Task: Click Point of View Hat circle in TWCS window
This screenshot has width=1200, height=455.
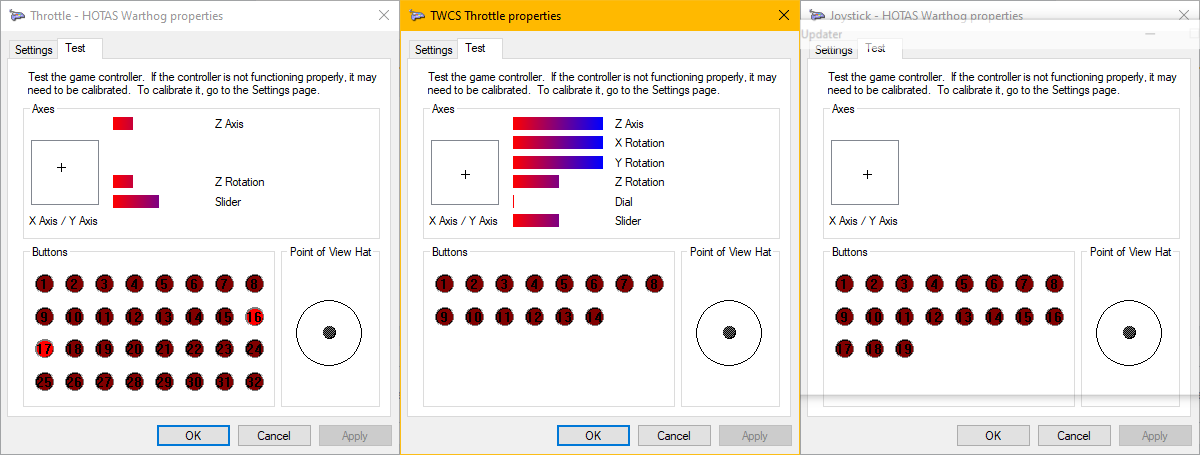Action: click(x=729, y=332)
